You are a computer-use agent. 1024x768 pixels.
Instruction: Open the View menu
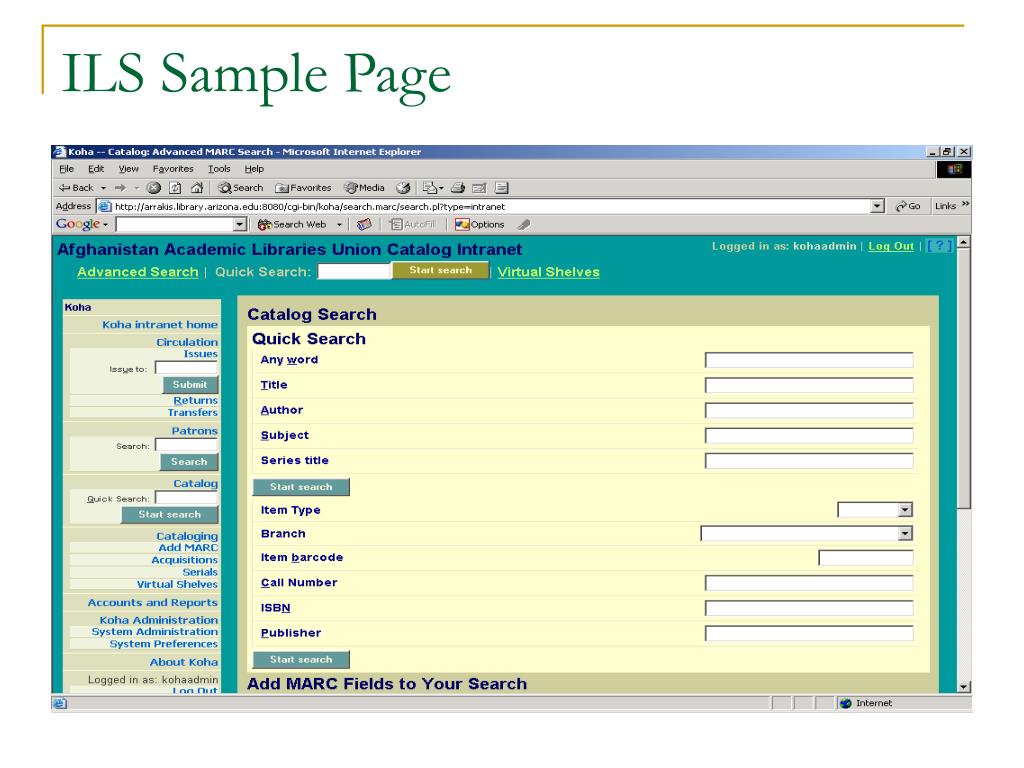point(128,168)
